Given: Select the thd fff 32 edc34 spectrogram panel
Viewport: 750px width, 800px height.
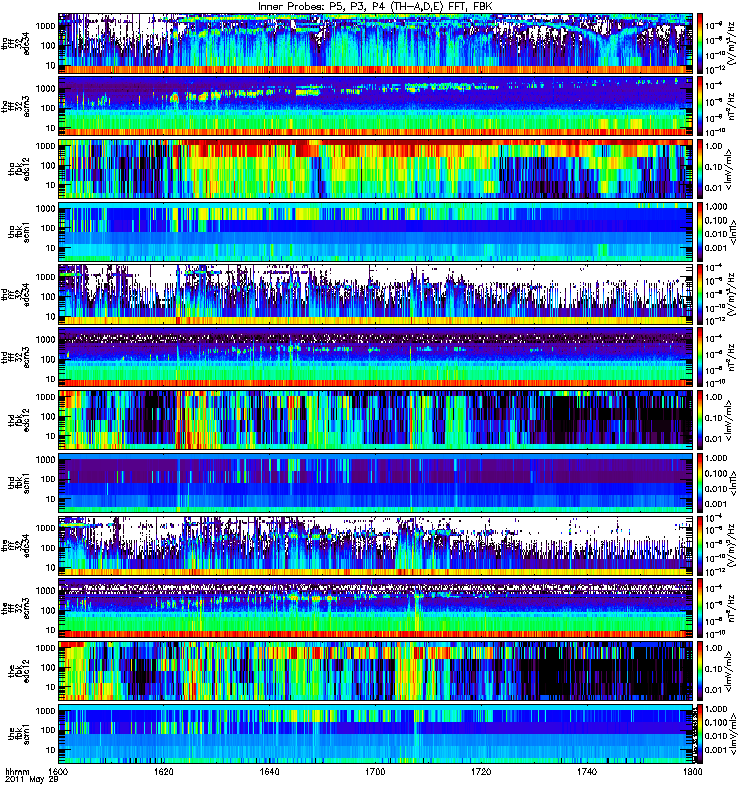Looking at the screenshot, I should coord(376,294).
